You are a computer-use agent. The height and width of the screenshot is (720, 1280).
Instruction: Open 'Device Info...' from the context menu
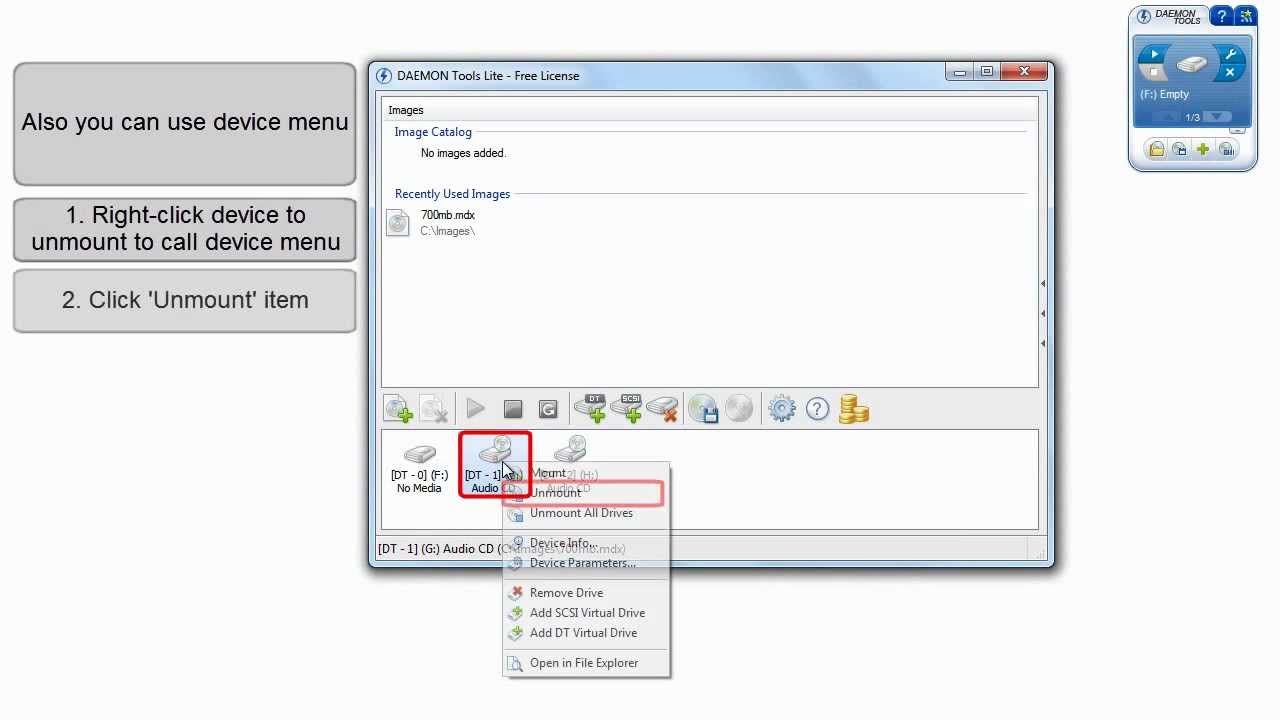[x=586, y=543]
